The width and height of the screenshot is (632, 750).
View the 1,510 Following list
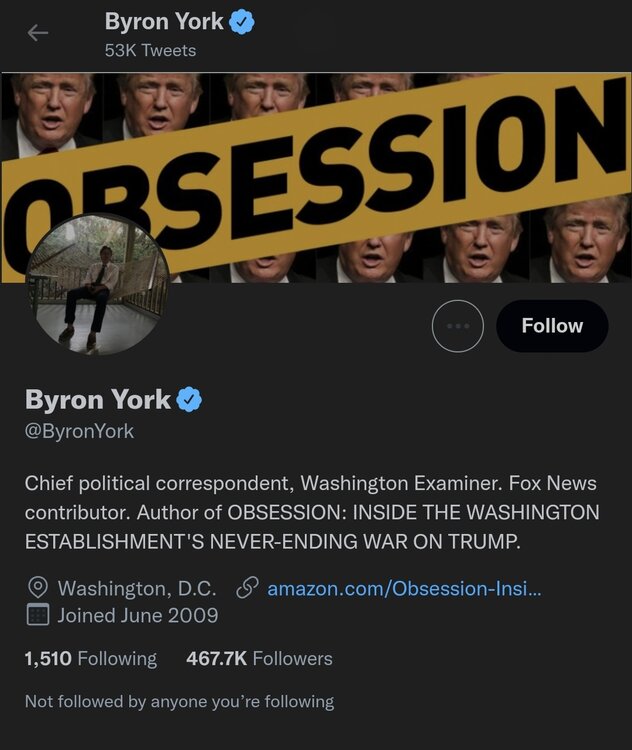pos(91,659)
